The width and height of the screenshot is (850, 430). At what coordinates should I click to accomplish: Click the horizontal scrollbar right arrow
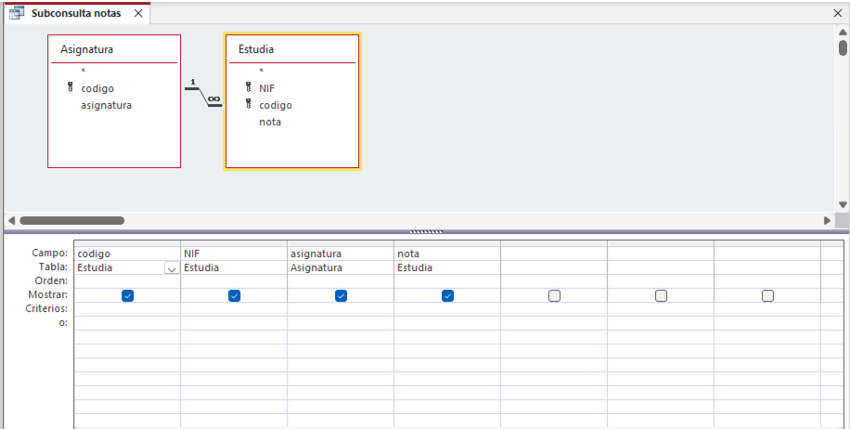(x=827, y=220)
